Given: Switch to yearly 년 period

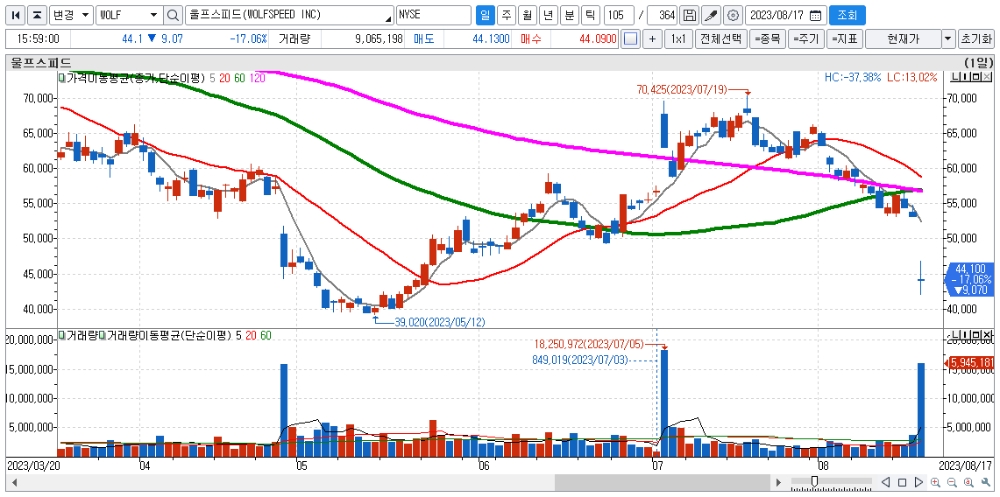Looking at the screenshot, I should [548, 15].
